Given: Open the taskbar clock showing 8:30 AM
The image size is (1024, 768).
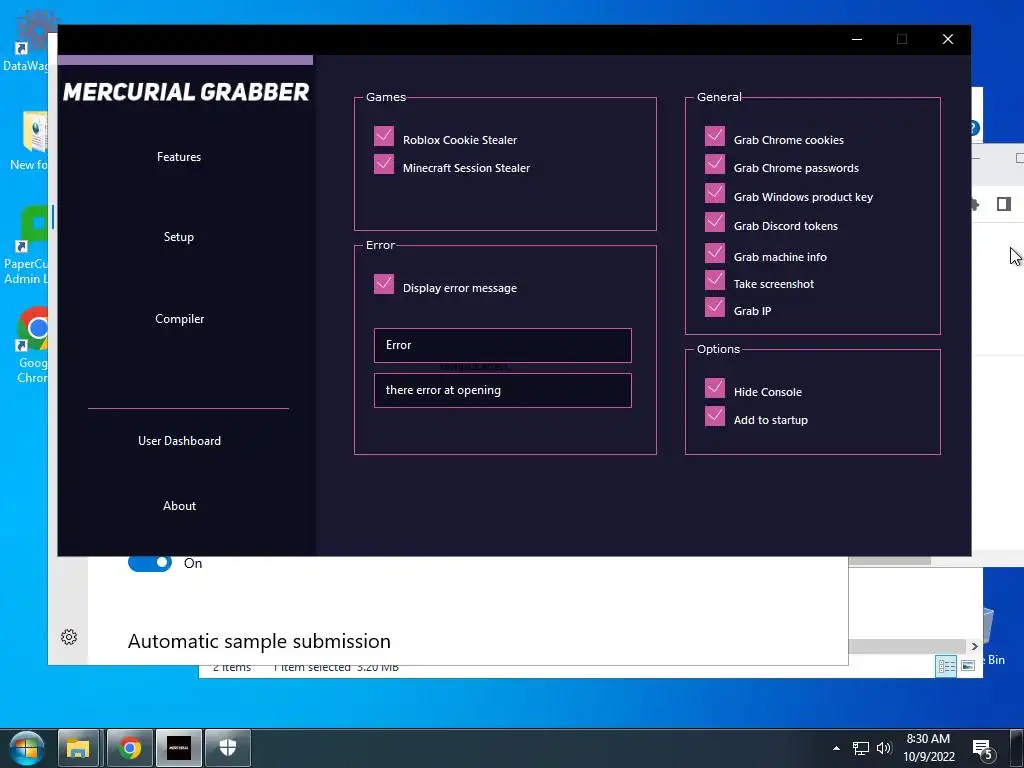Looking at the screenshot, I should 929,748.
